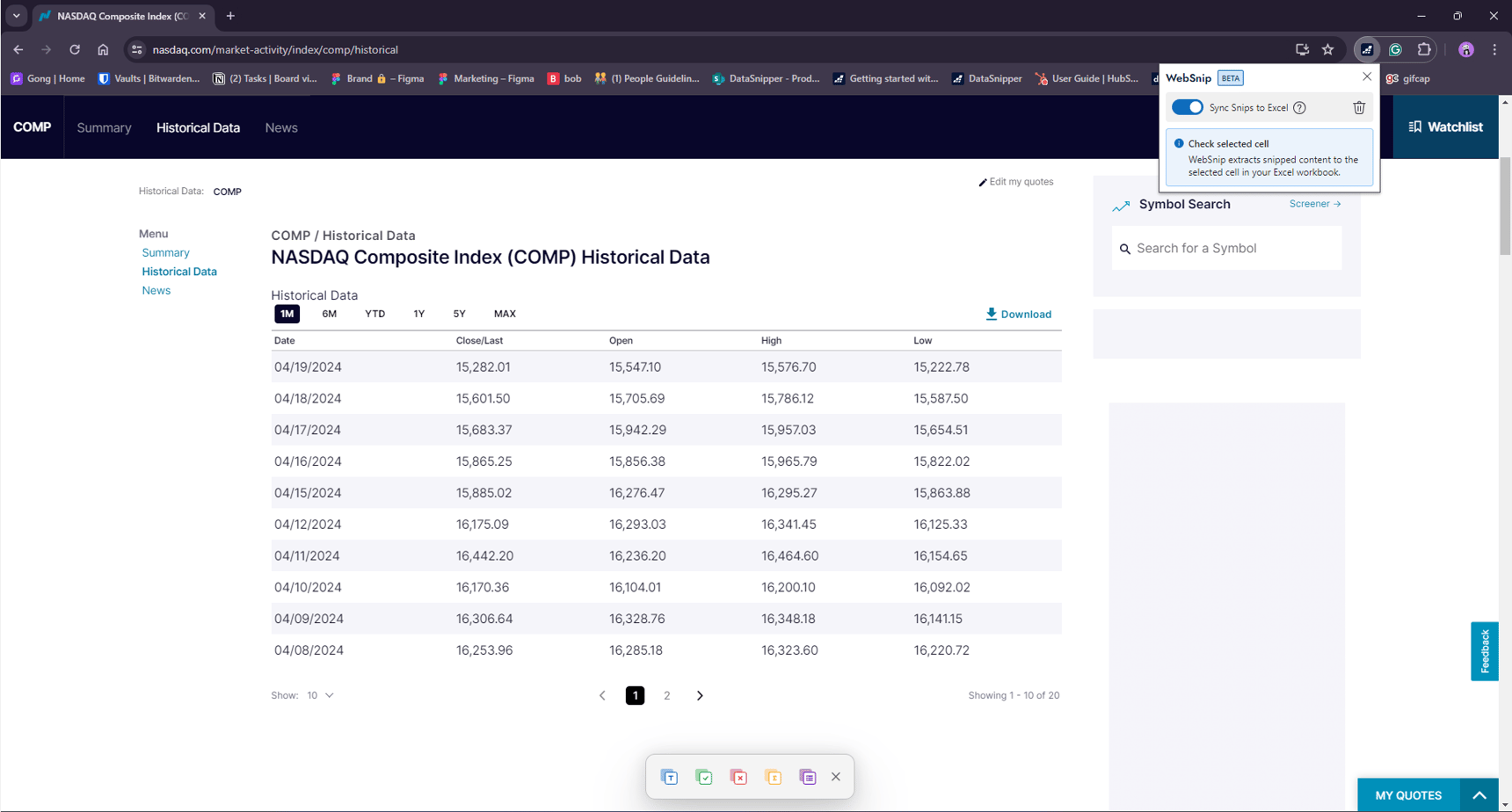Download the historical data
Screen dimensions: 1512x812
click(x=1018, y=314)
